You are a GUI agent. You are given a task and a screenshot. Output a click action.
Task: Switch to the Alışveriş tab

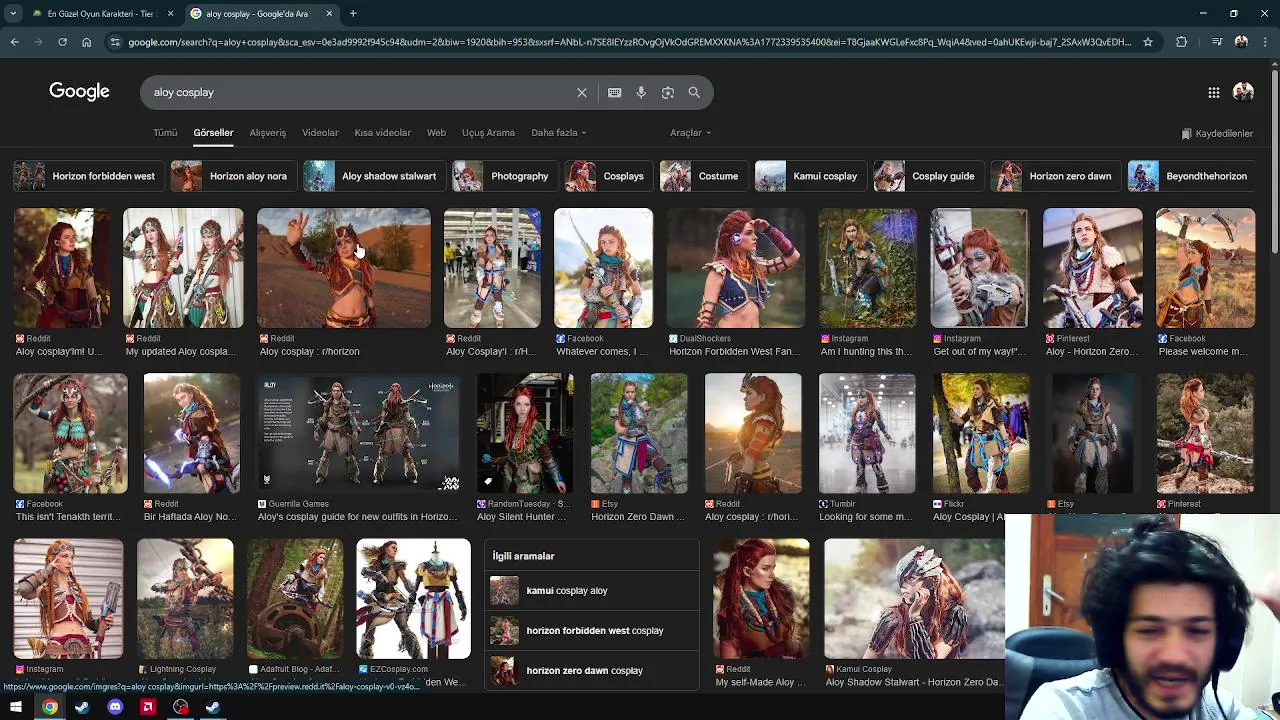267,133
